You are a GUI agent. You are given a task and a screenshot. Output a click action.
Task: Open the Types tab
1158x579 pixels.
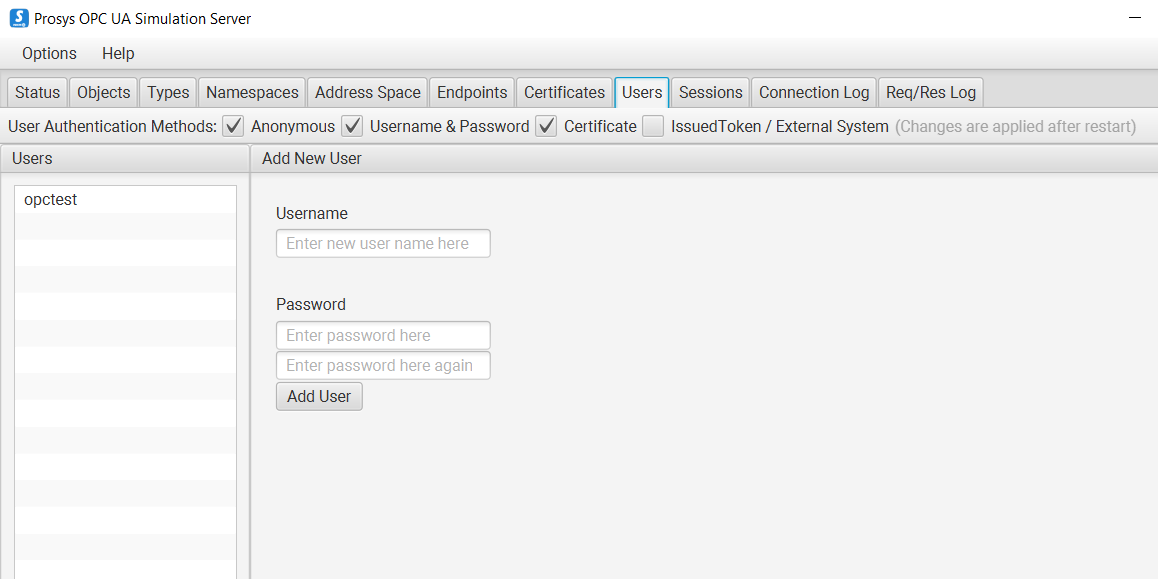[168, 92]
